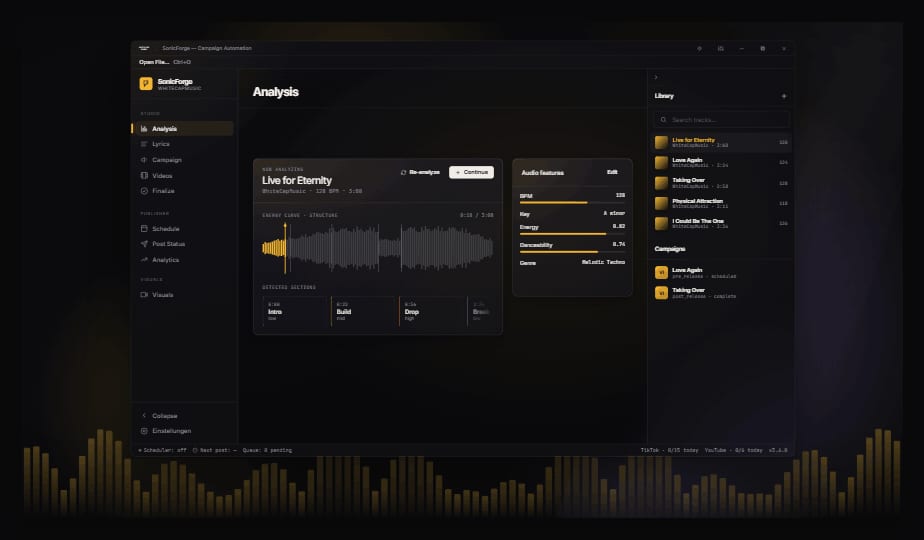Open the Campaign page

[x=183, y=160]
